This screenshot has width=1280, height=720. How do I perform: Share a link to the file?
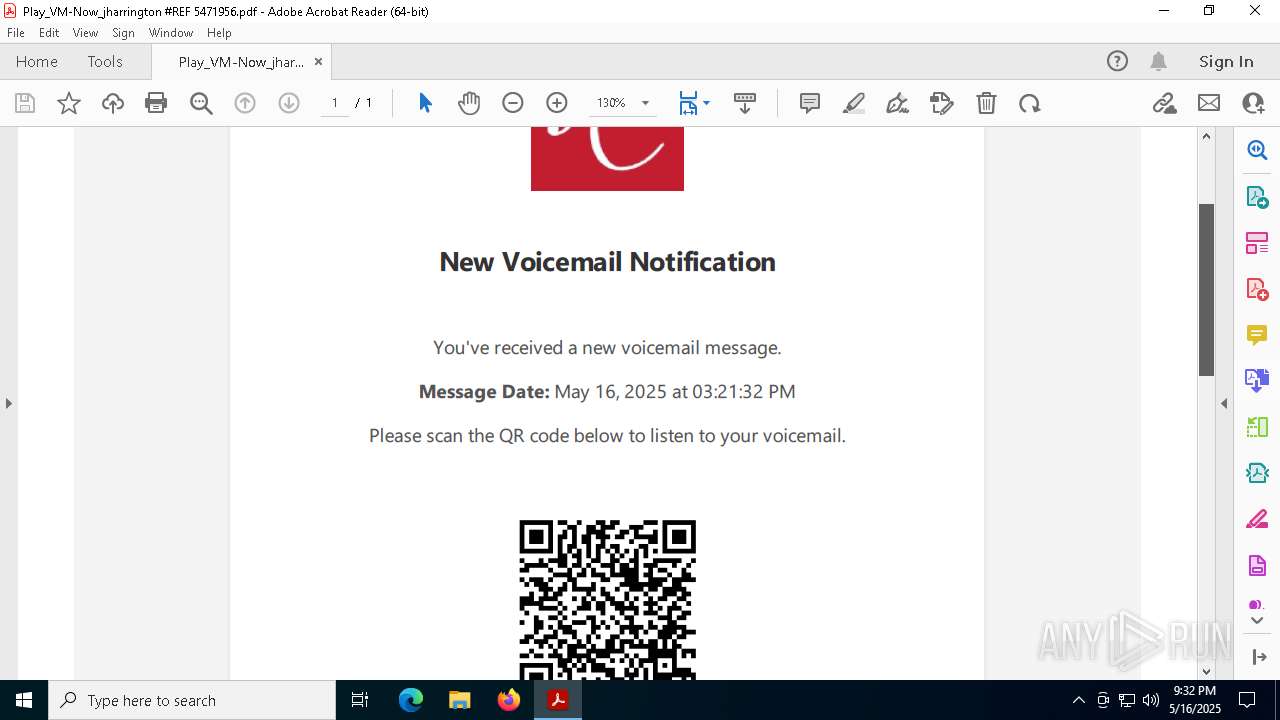click(x=1165, y=103)
